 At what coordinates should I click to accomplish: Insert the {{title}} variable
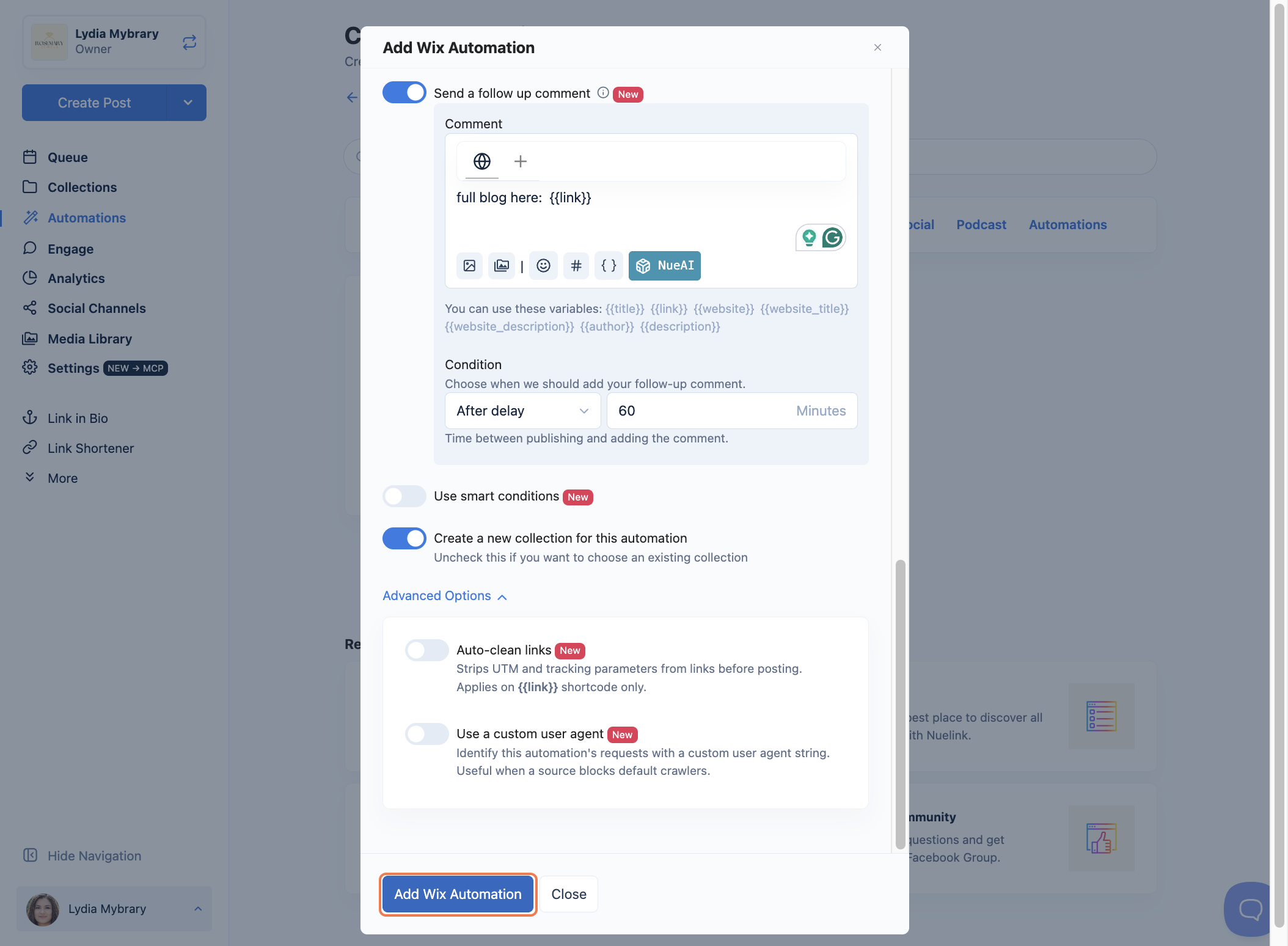tap(624, 309)
